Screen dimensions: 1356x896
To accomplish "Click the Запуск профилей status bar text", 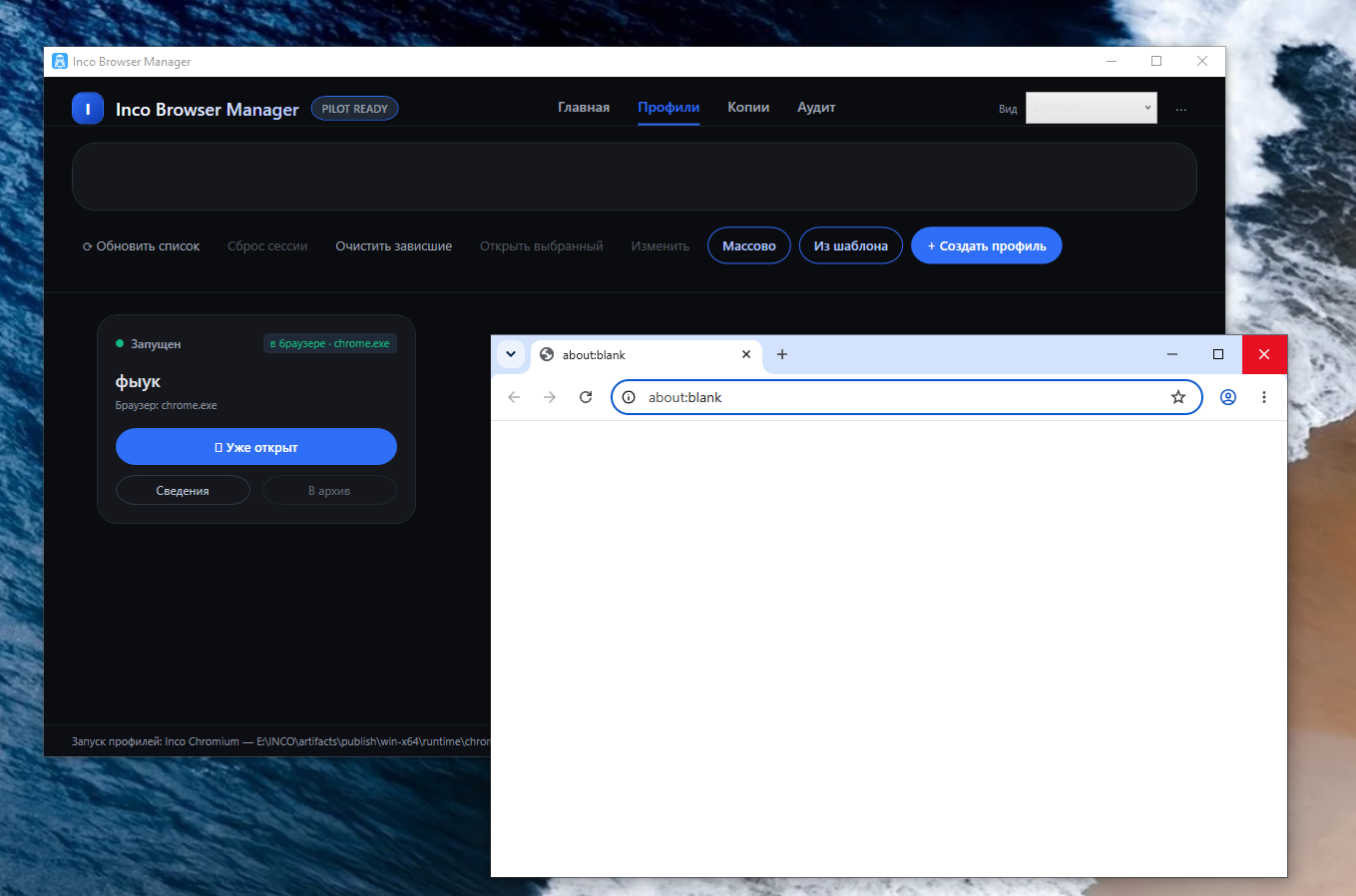I will coord(280,741).
